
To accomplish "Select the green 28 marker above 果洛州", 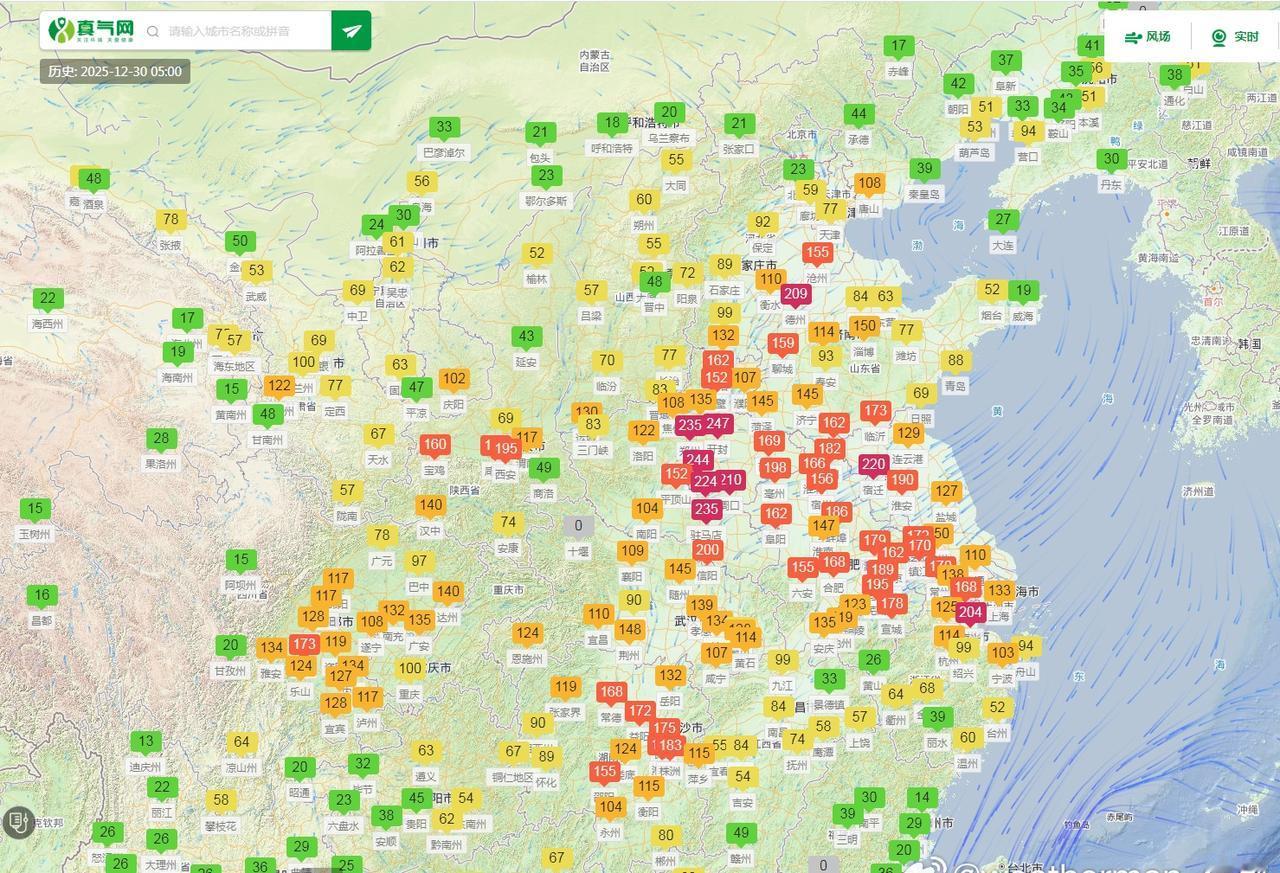I will 160,438.
